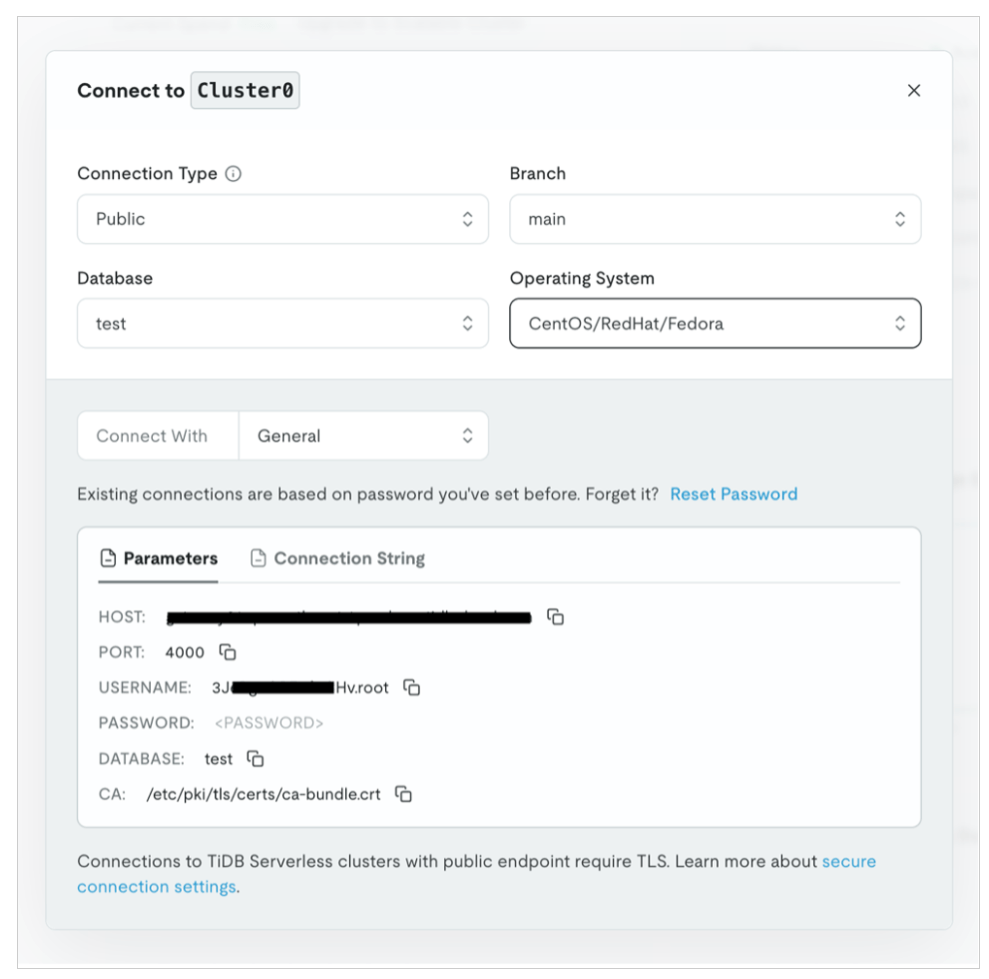Viewport: 989px width, 979px height.
Task: Close the Connect to Cluster0 dialog
Action: tap(913, 91)
